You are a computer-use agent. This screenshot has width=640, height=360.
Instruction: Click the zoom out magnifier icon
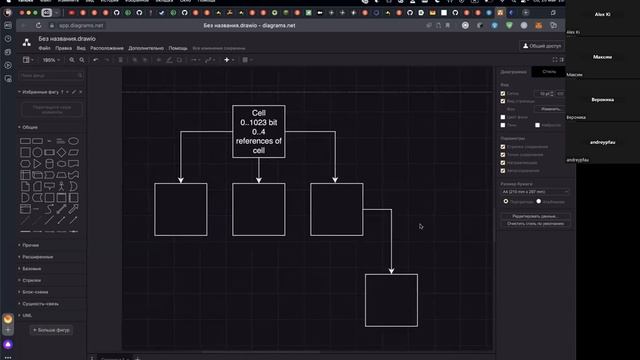coord(82,60)
